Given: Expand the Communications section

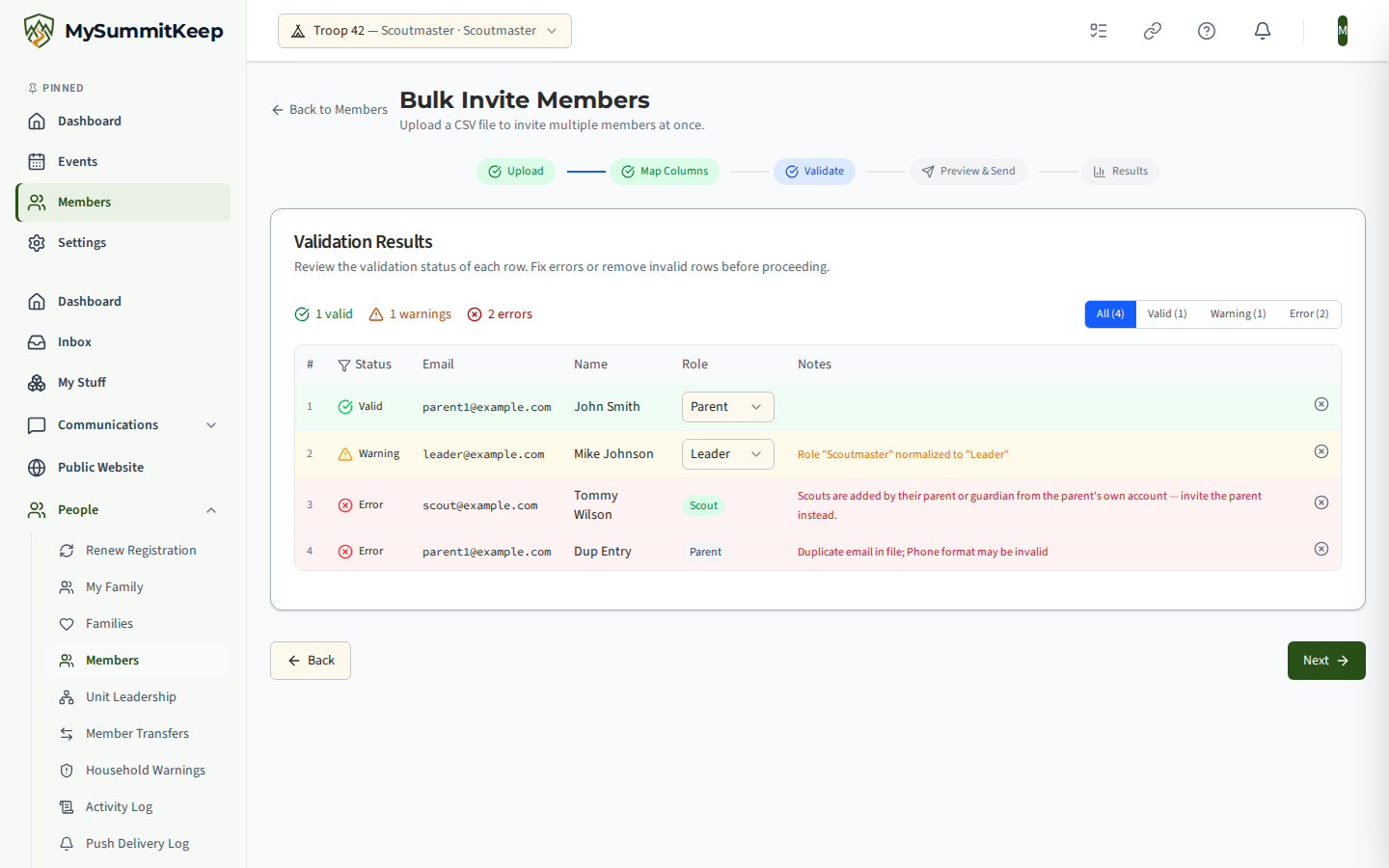Looking at the screenshot, I should coord(123,425).
